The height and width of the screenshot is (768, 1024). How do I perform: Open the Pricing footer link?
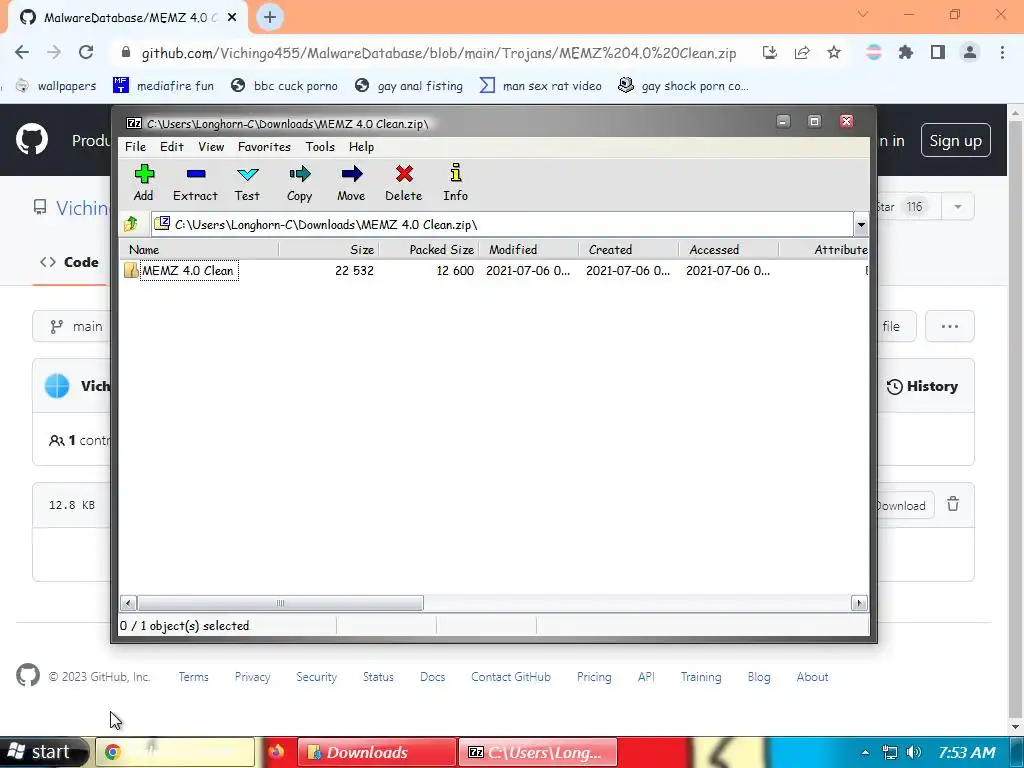point(594,677)
